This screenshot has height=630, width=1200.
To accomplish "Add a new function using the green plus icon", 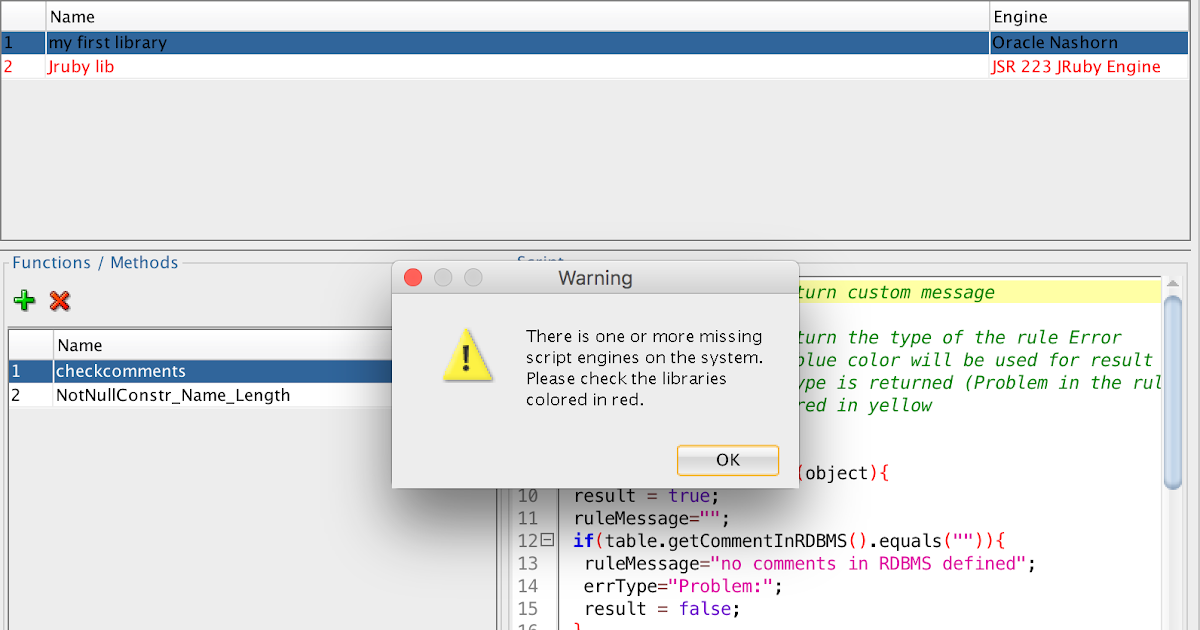I will 24,301.
